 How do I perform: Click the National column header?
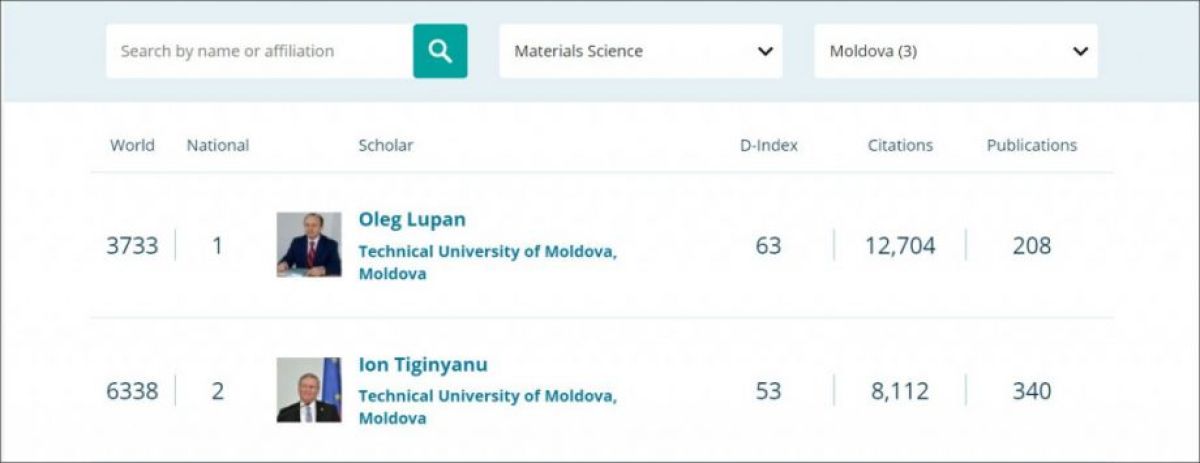tap(218, 145)
